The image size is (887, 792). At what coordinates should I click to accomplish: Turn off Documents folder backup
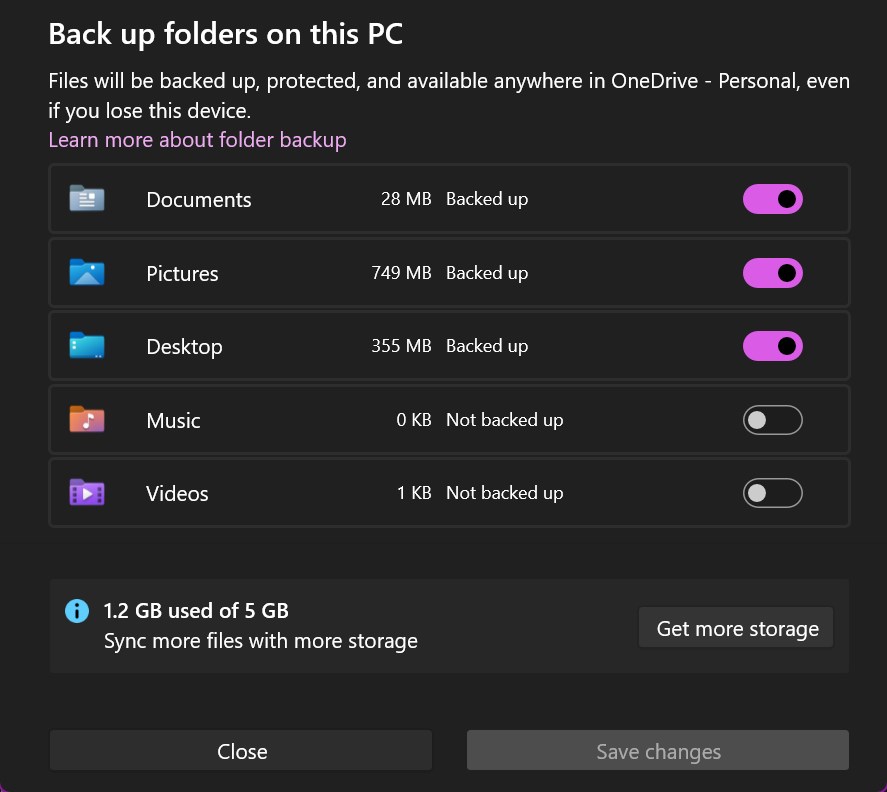(x=772, y=199)
